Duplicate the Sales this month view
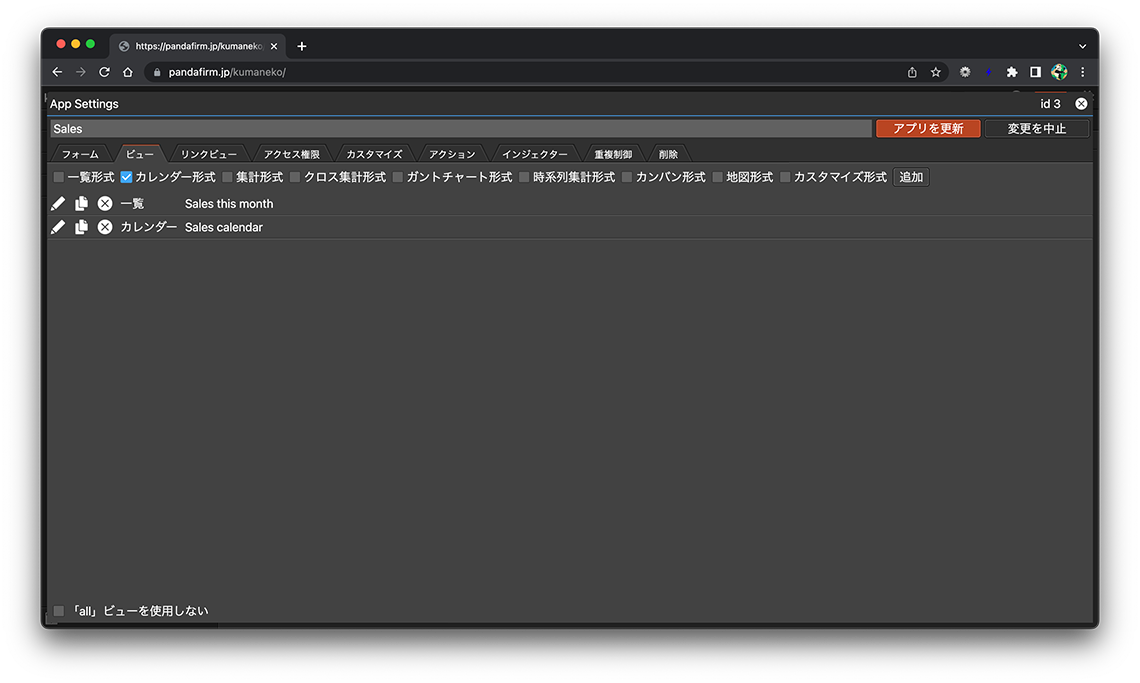The width and height of the screenshot is (1140, 683). pos(81,204)
